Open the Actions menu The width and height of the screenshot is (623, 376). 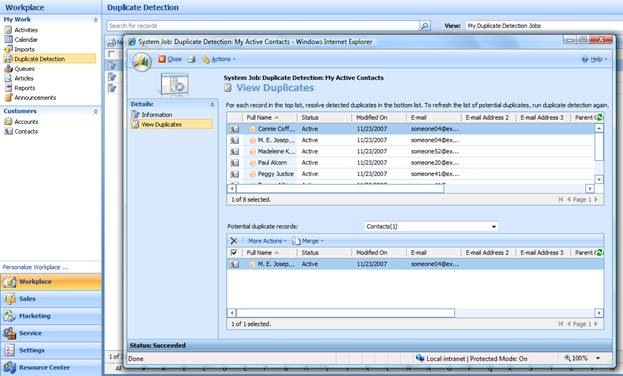click(x=219, y=59)
